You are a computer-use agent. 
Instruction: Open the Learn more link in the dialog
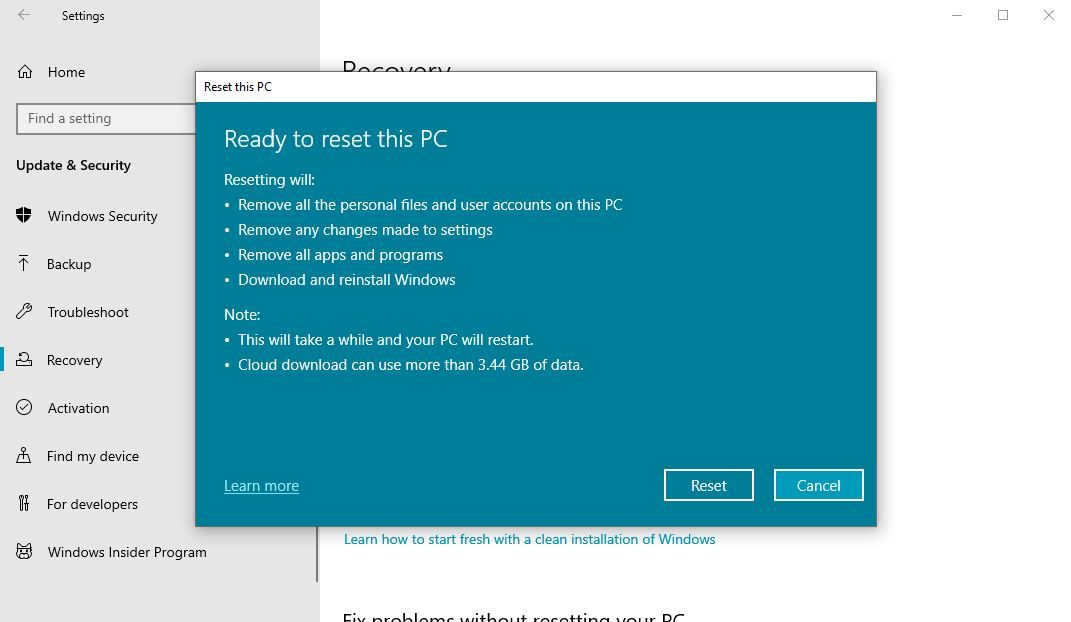coord(262,485)
